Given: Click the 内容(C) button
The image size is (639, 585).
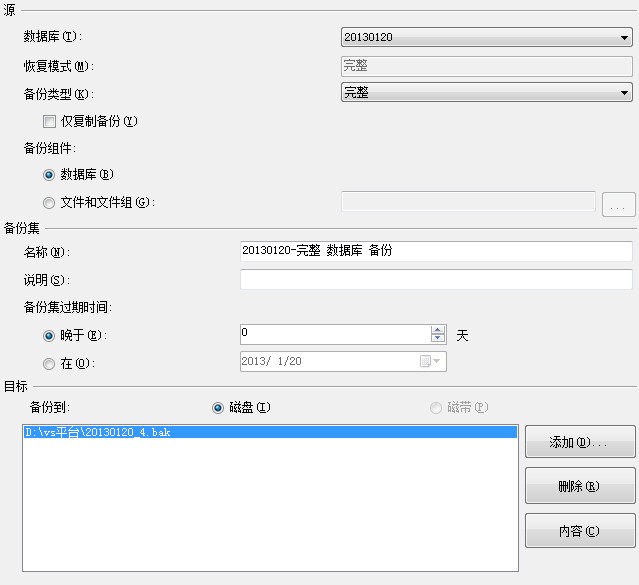Looking at the screenshot, I should [x=580, y=530].
